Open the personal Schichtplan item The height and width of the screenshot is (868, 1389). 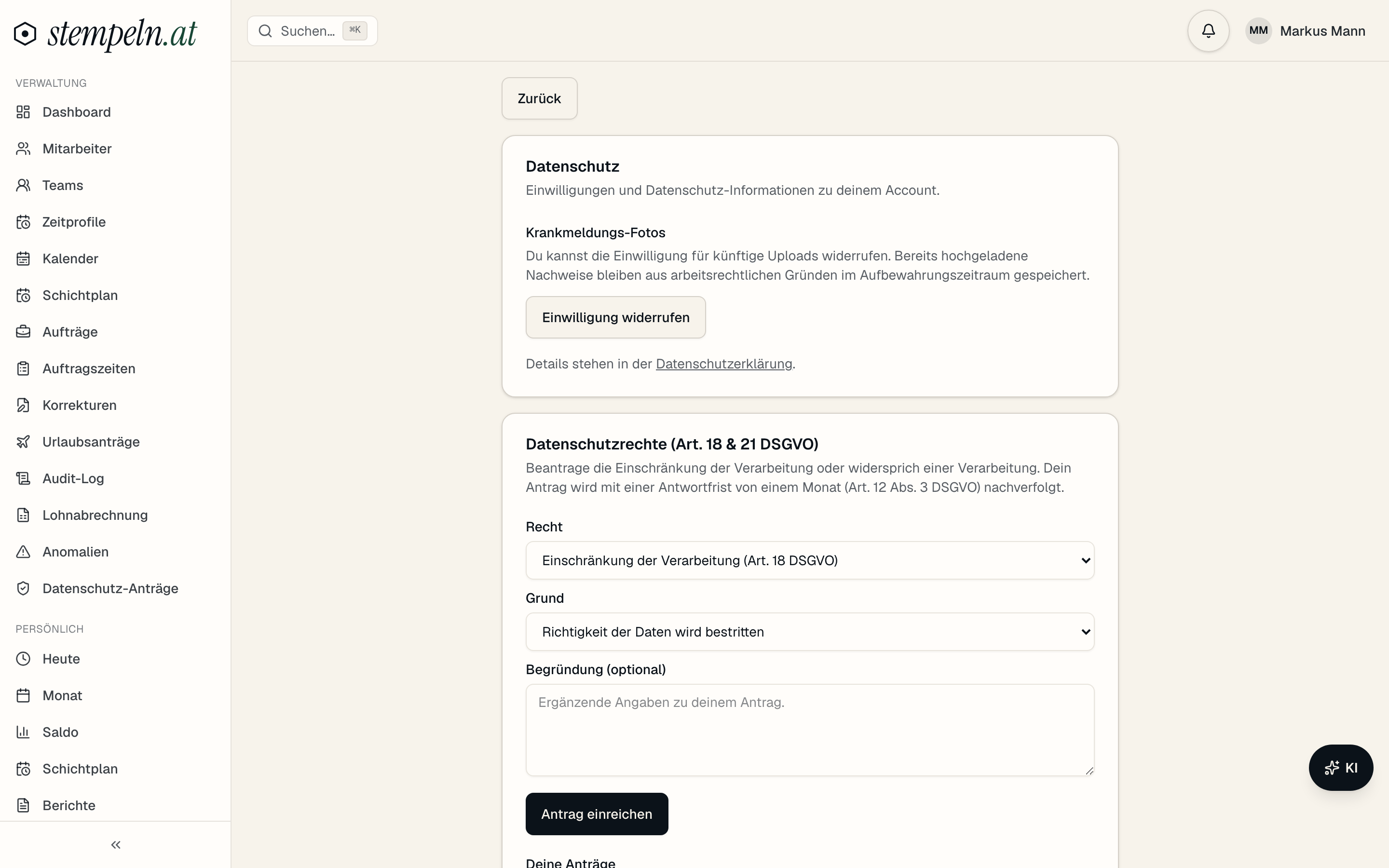115,769
